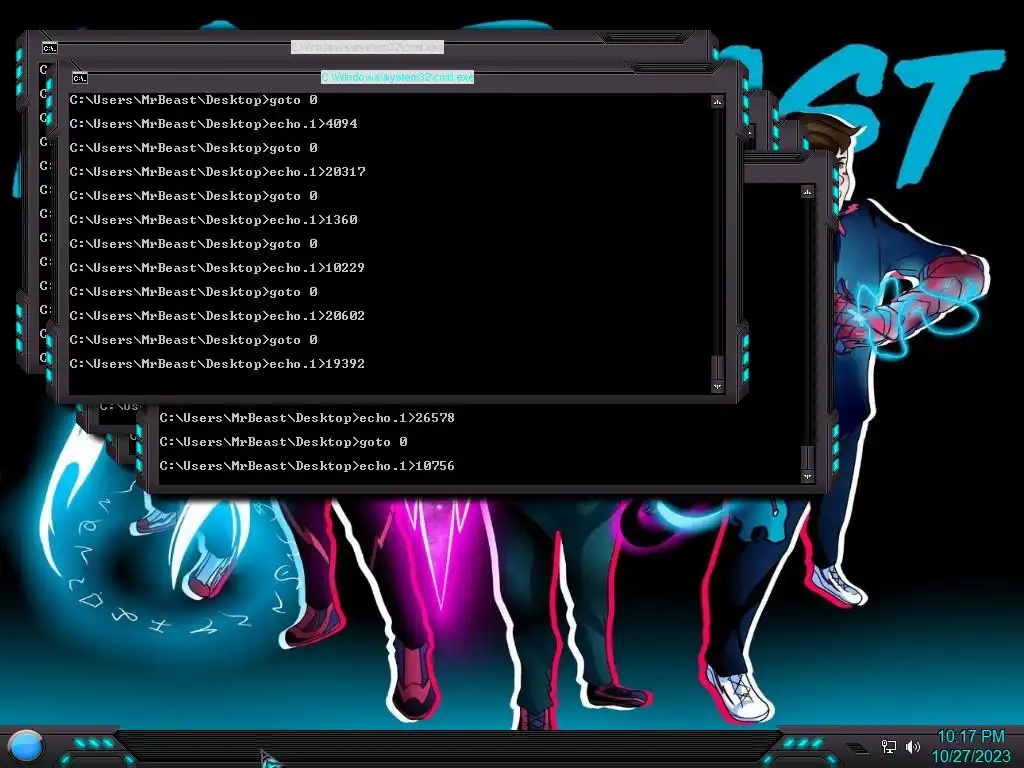Click the scroll-up arrow in the front cmd window

click(717, 102)
